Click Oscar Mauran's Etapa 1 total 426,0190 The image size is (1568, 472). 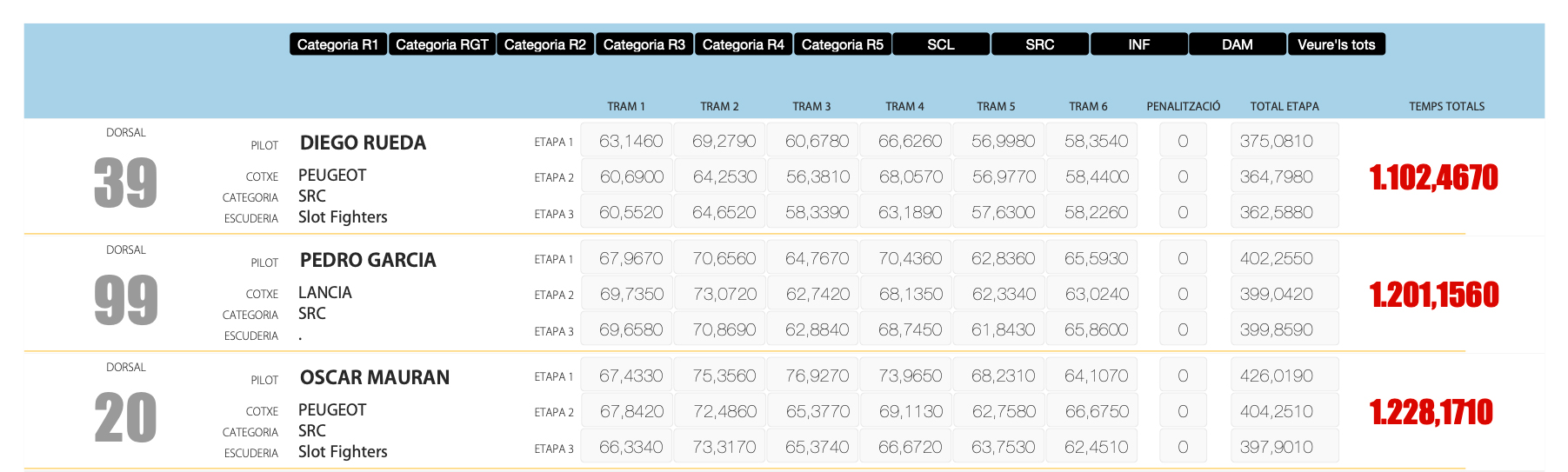pos(1284,376)
